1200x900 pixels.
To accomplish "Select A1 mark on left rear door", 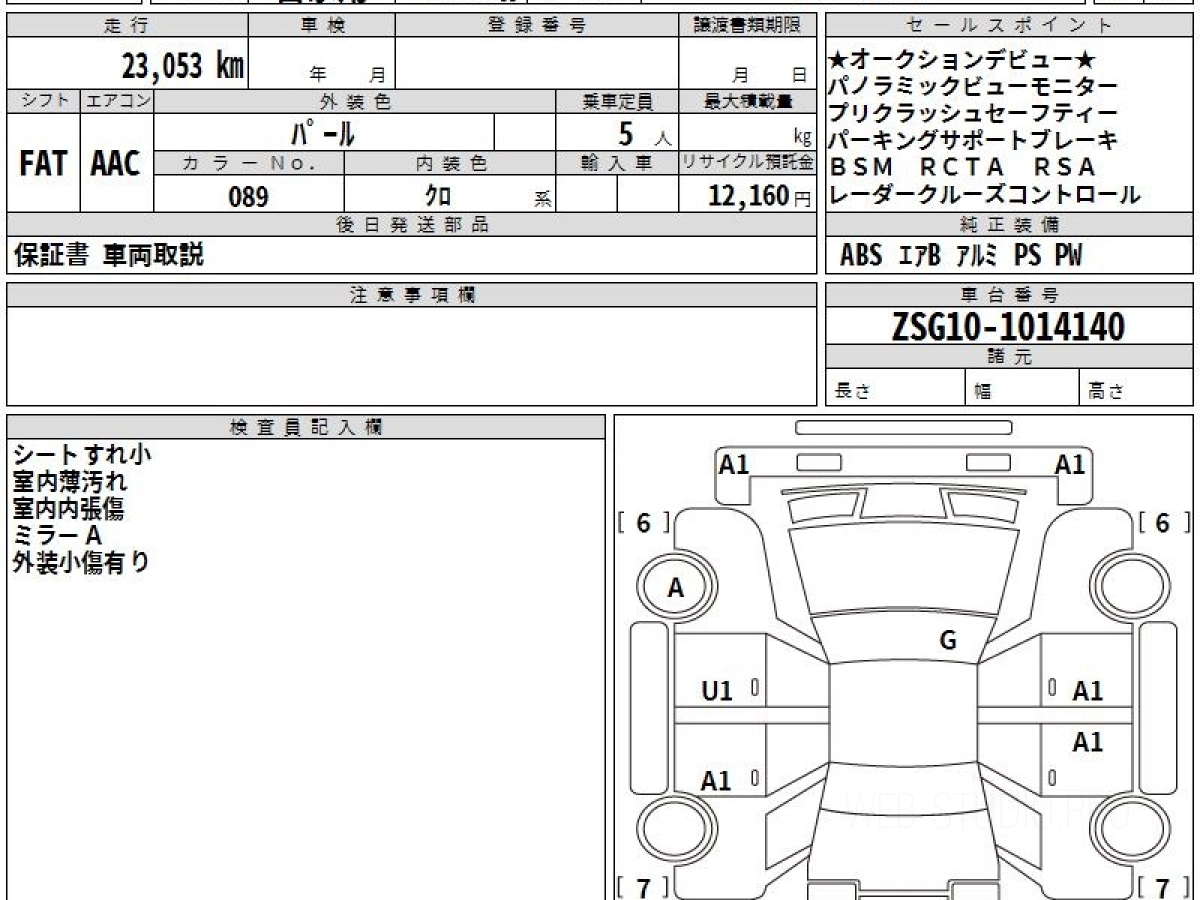I will [x=716, y=781].
